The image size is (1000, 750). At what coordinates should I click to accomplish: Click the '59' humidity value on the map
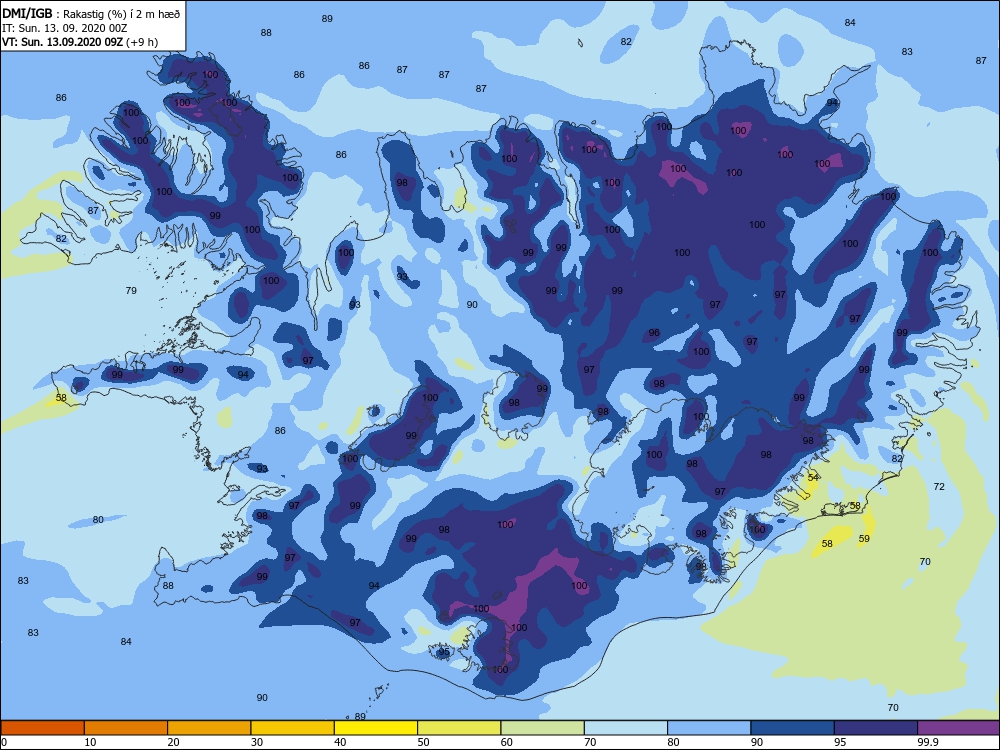click(x=864, y=538)
